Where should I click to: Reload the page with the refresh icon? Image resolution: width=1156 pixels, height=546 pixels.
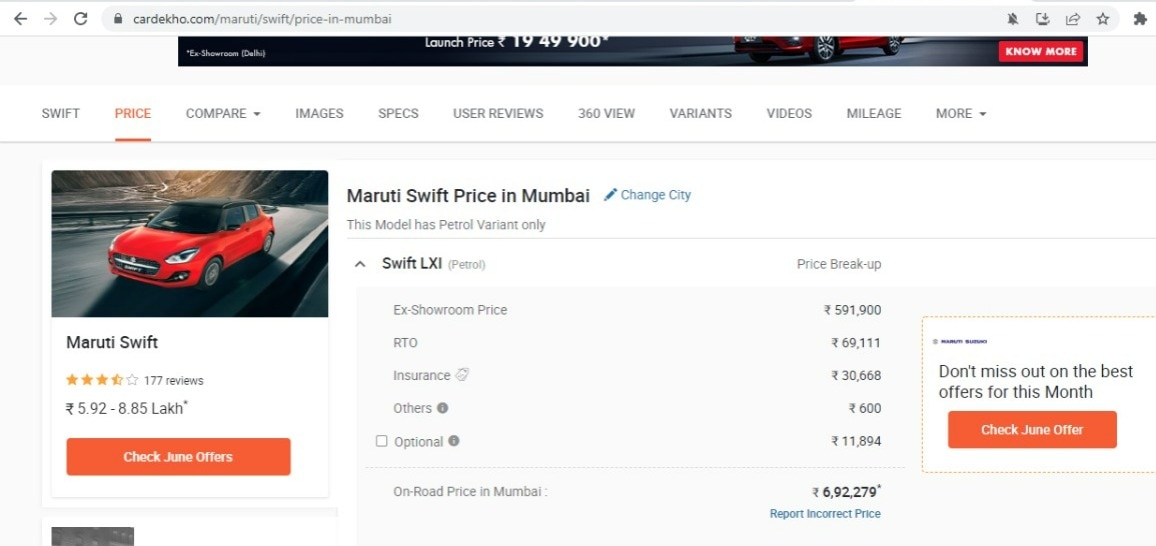pos(81,19)
